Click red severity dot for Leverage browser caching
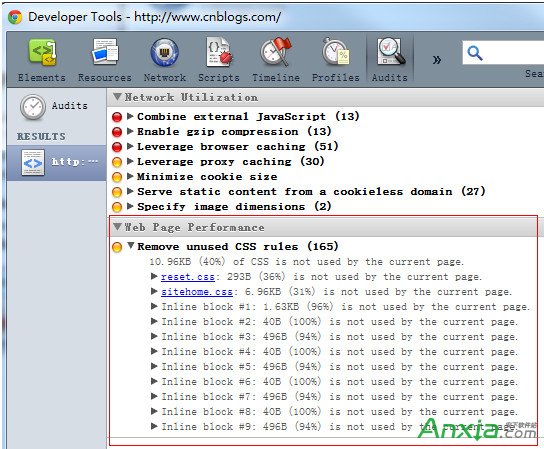The image size is (544, 449). pos(117,147)
